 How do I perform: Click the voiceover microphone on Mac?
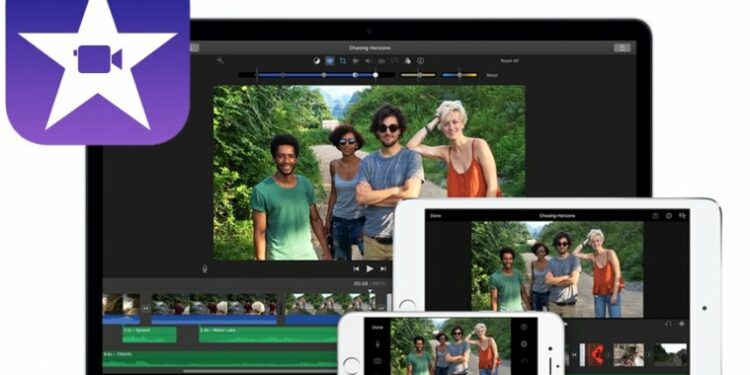205,268
